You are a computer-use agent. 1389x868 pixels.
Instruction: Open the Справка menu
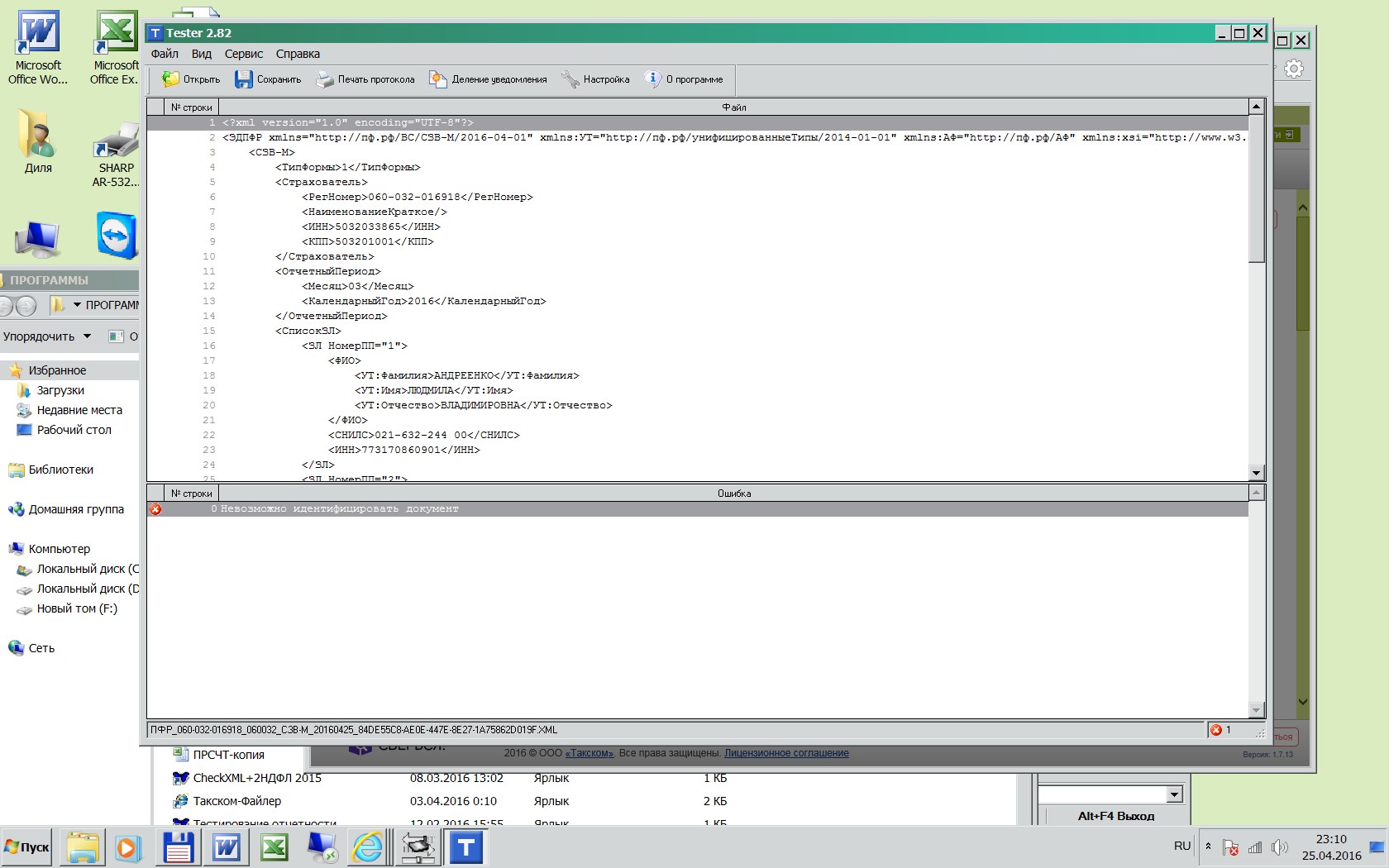tap(298, 54)
